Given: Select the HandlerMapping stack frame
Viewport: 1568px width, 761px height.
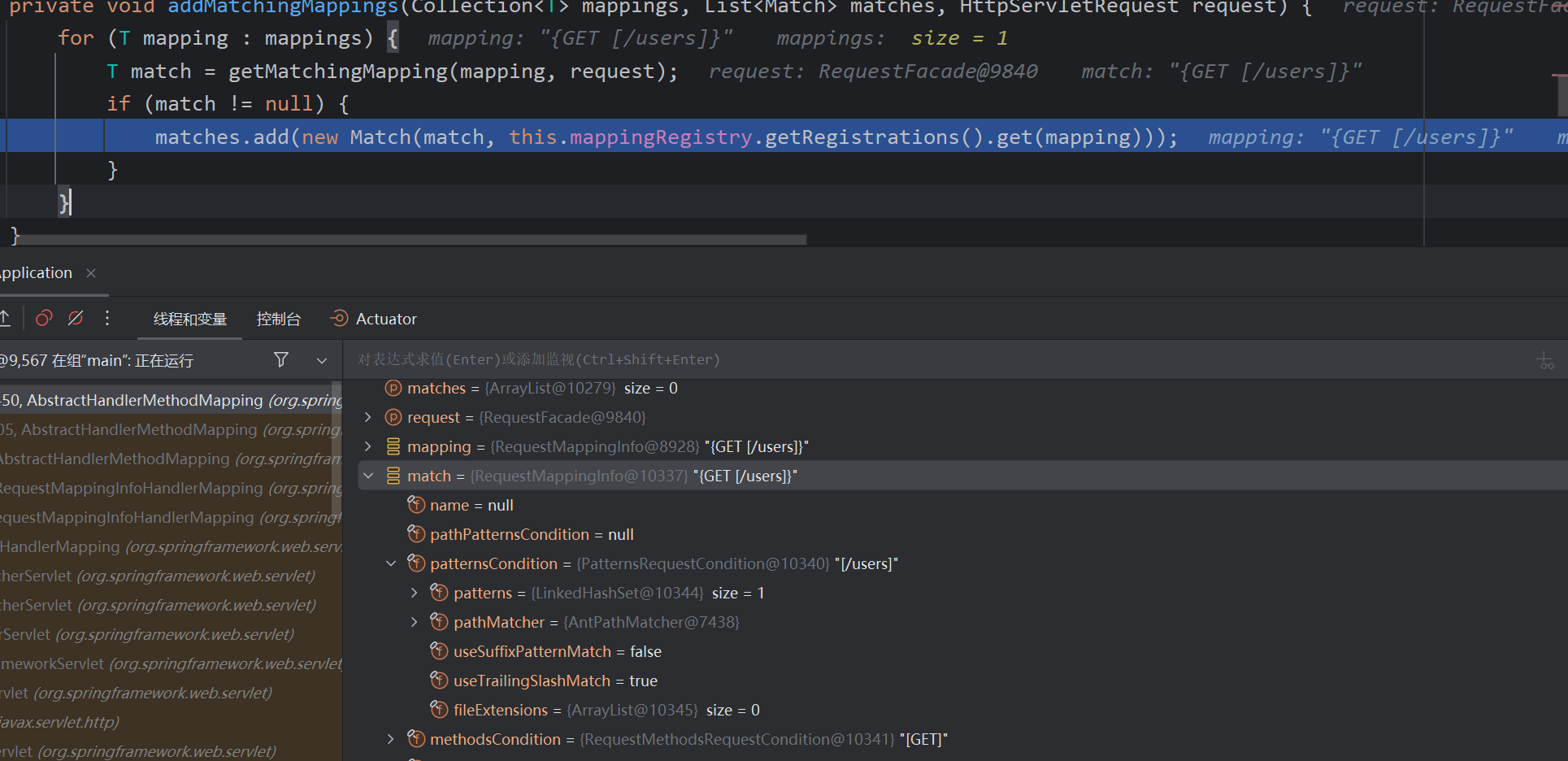Looking at the screenshot, I should tap(169, 546).
